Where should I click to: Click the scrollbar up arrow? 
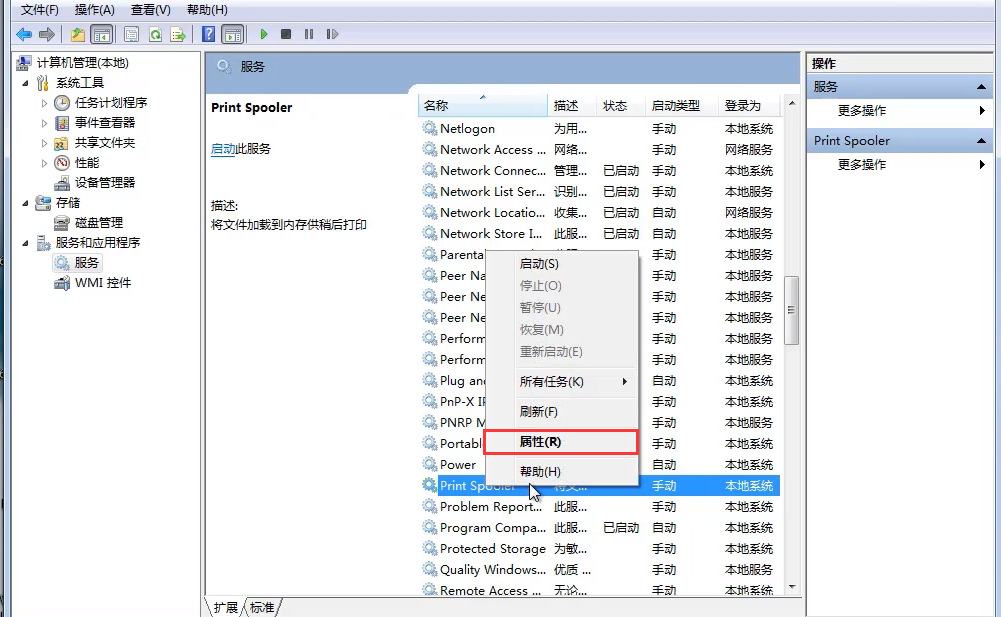coord(792,103)
